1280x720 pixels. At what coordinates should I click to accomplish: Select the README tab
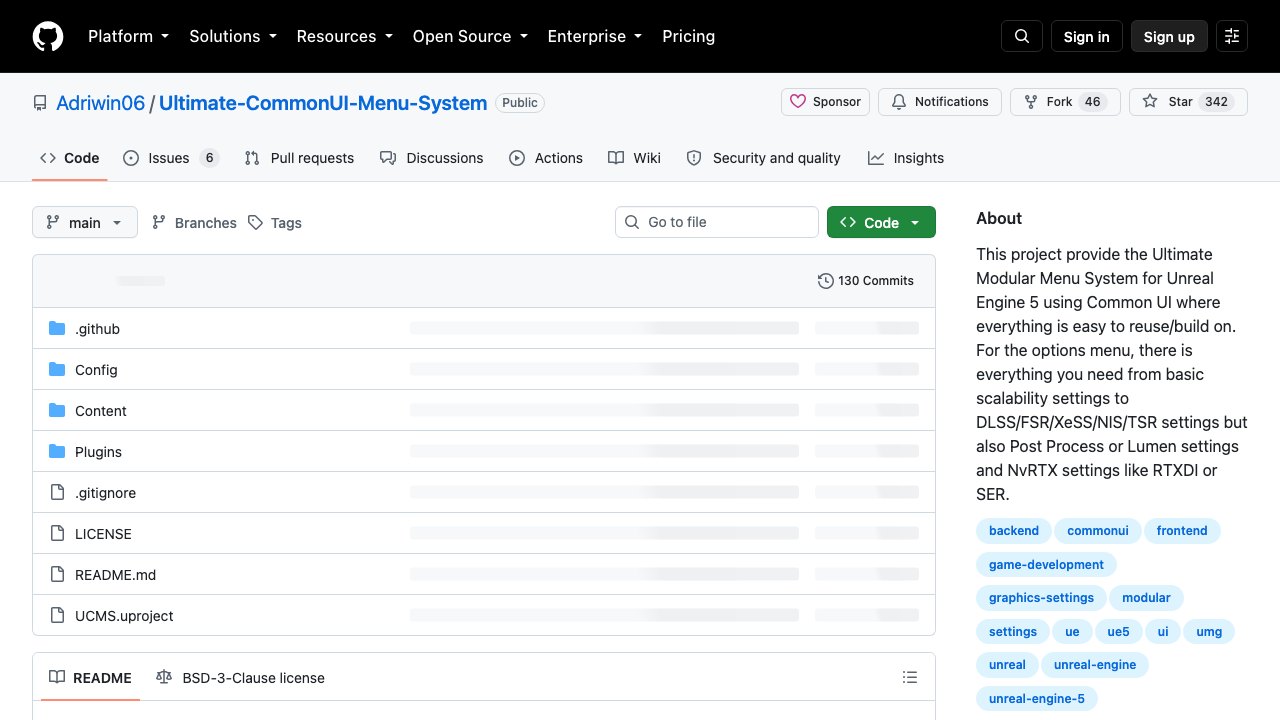tap(91, 678)
